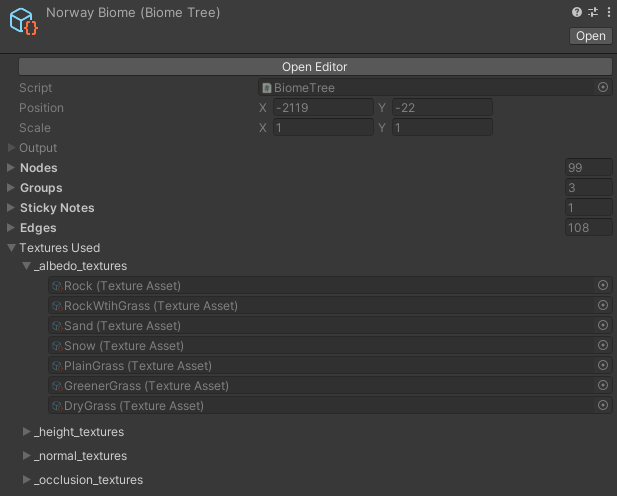This screenshot has width=617, height=496.
Task: Open the preset selector sliders icon
Action: click(593, 12)
